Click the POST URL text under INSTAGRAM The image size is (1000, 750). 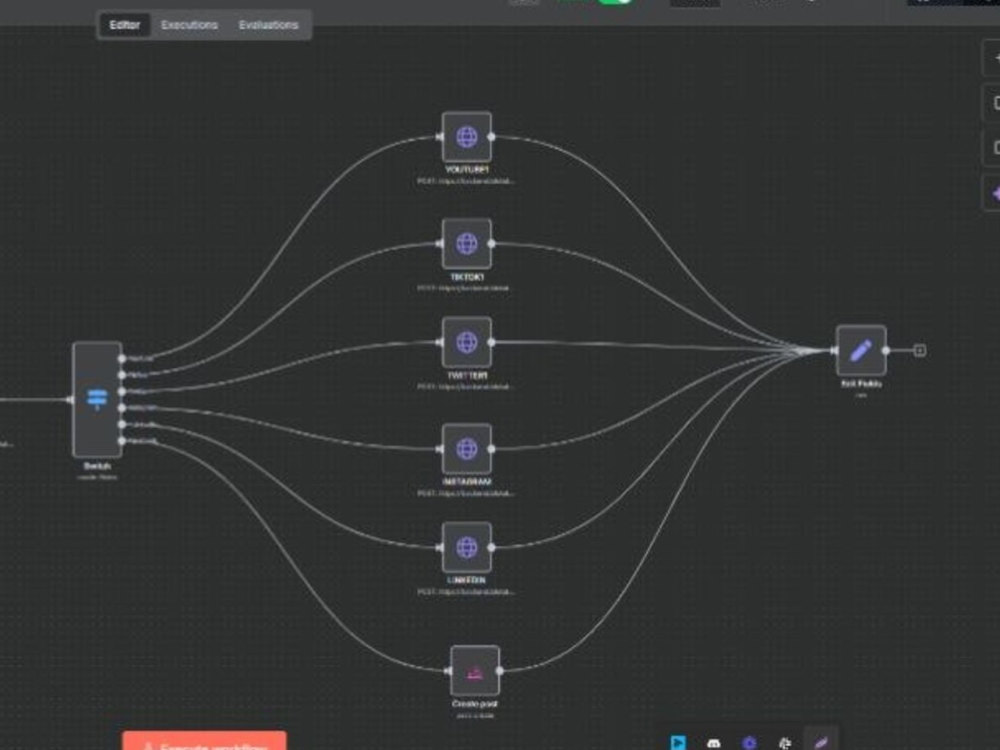click(466, 493)
